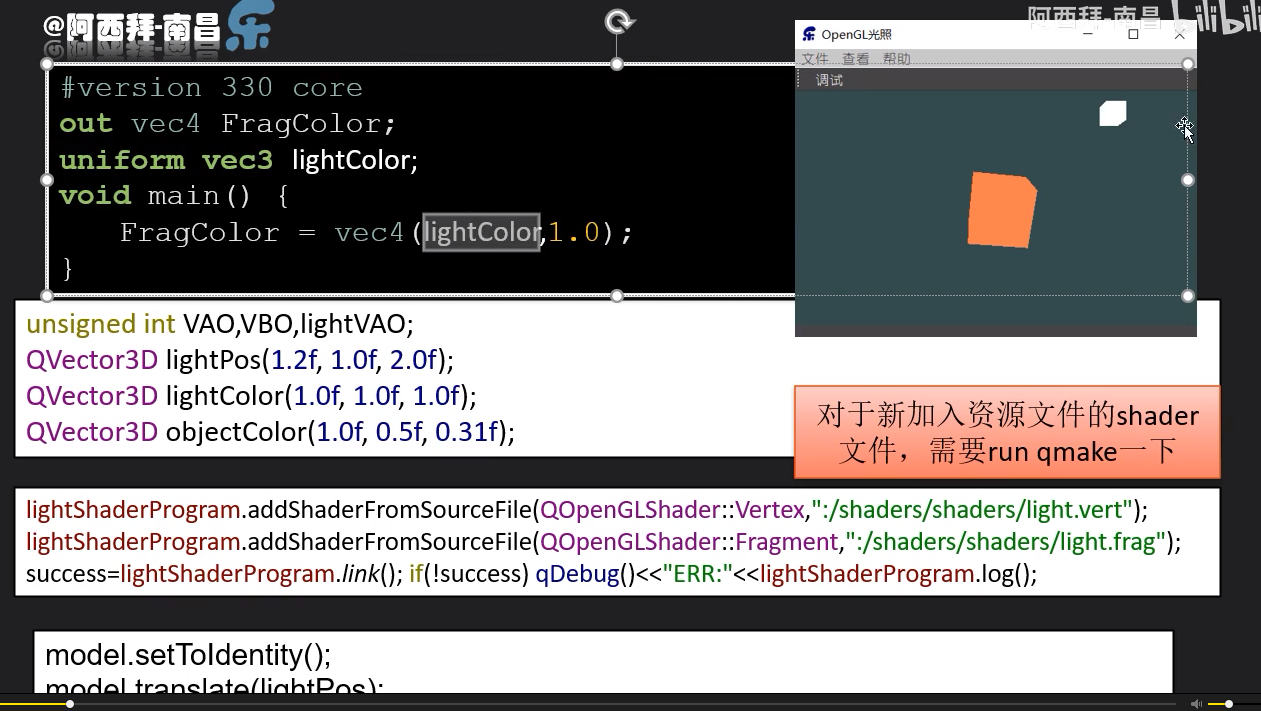Screen dimensions: 1261x711
Task: Click the OpenGL光照 title bar app icon
Action: pyautogui.click(x=807, y=33)
